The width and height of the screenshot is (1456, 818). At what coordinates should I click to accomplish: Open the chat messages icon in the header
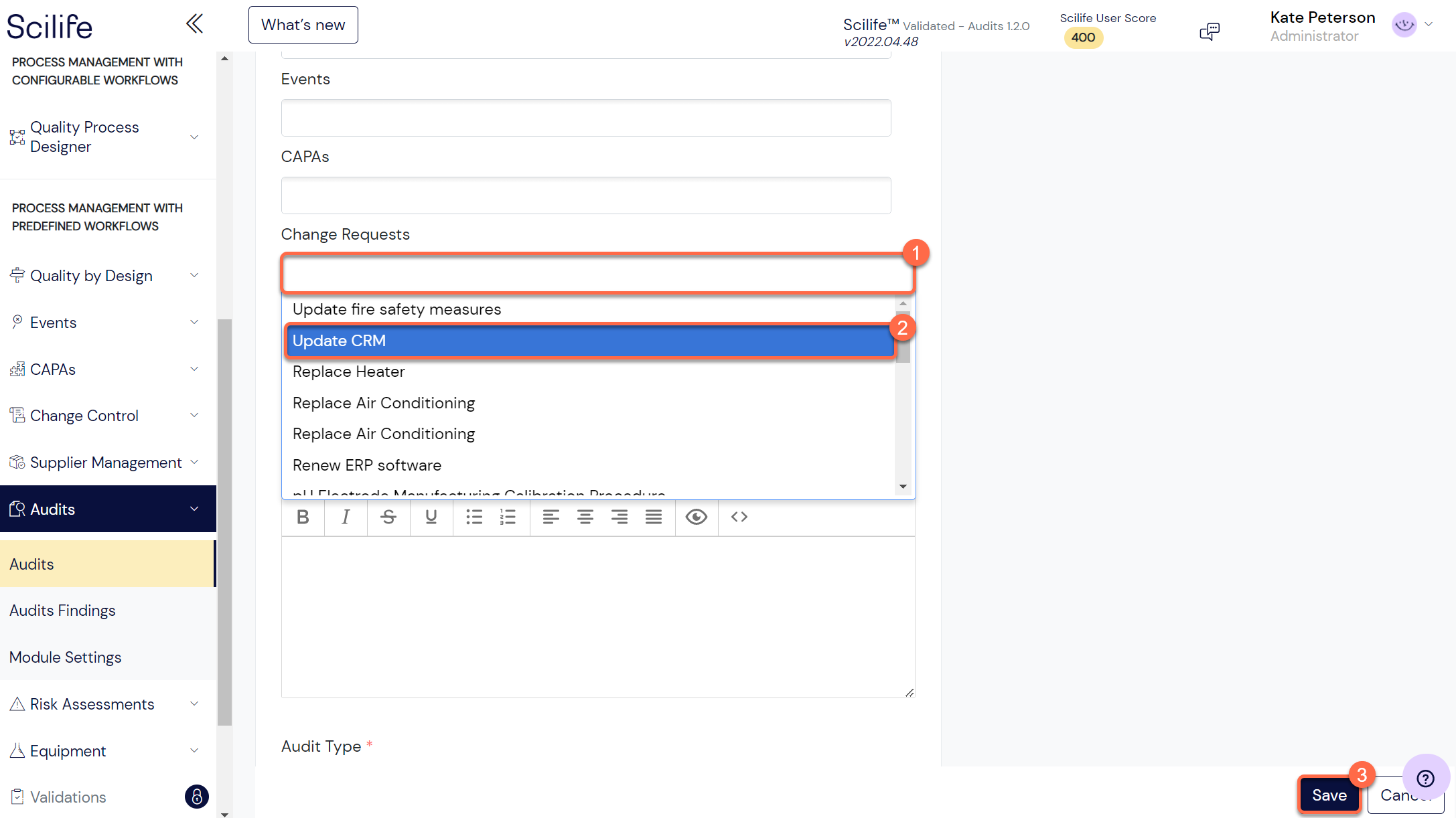click(1210, 31)
